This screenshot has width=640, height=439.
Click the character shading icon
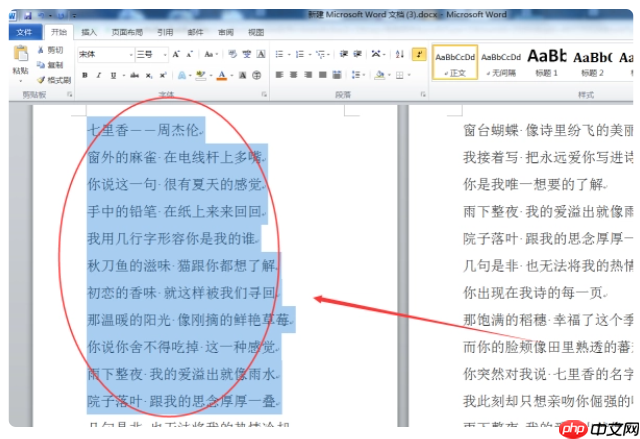242,75
